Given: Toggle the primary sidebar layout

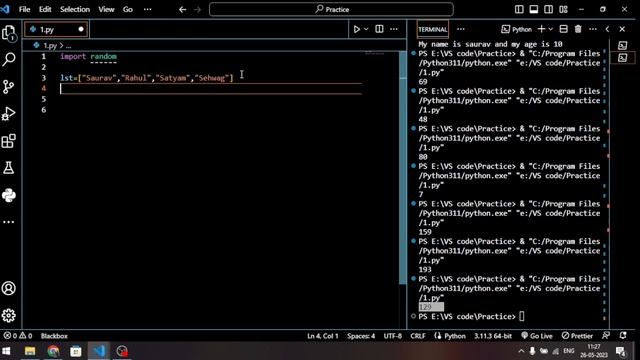Looking at the screenshot, I should click(x=519, y=9).
